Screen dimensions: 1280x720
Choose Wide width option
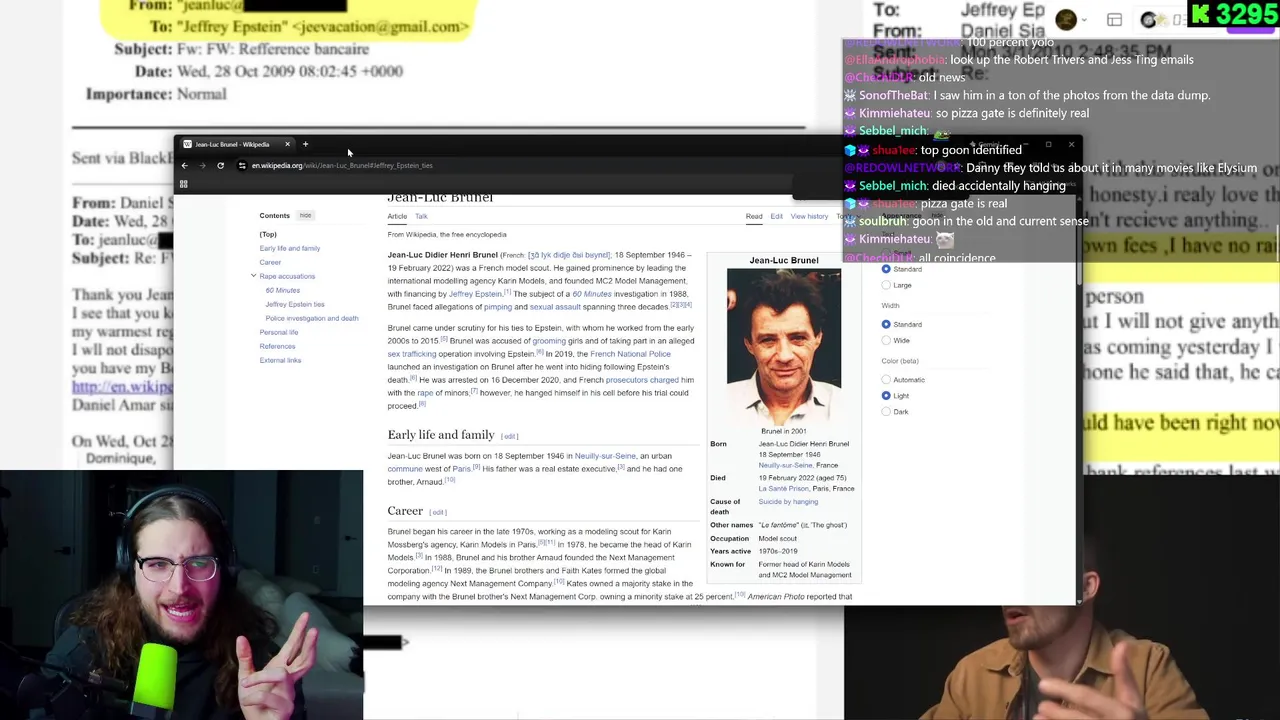pos(886,340)
